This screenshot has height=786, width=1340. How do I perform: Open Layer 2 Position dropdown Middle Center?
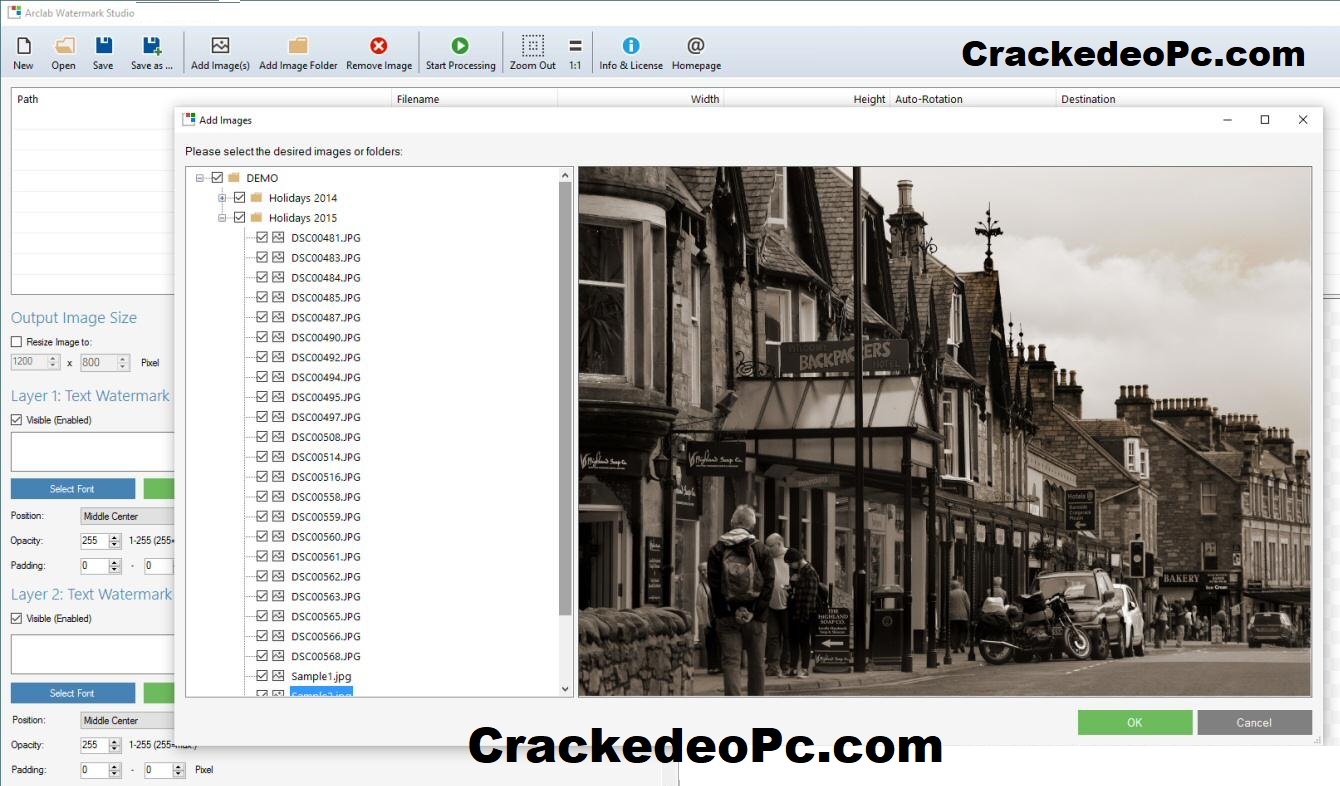[x=127, y=720]
